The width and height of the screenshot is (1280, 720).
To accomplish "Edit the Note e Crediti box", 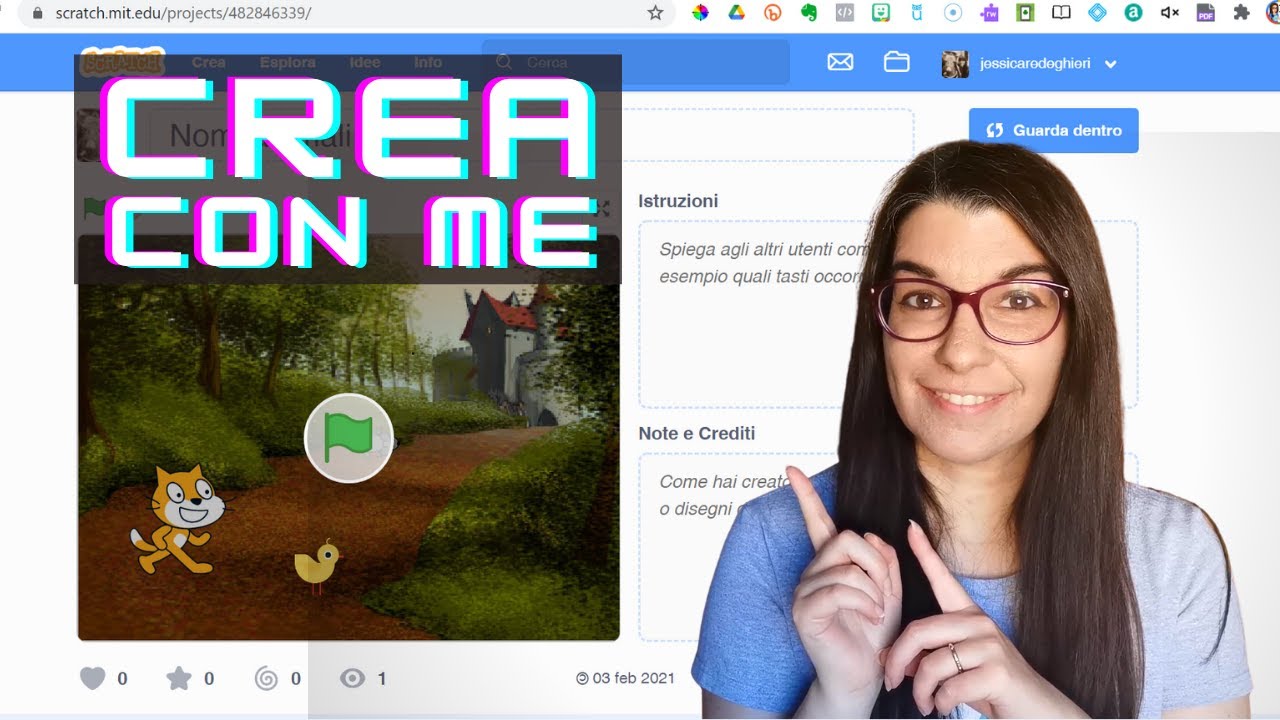I will point(888,547).
